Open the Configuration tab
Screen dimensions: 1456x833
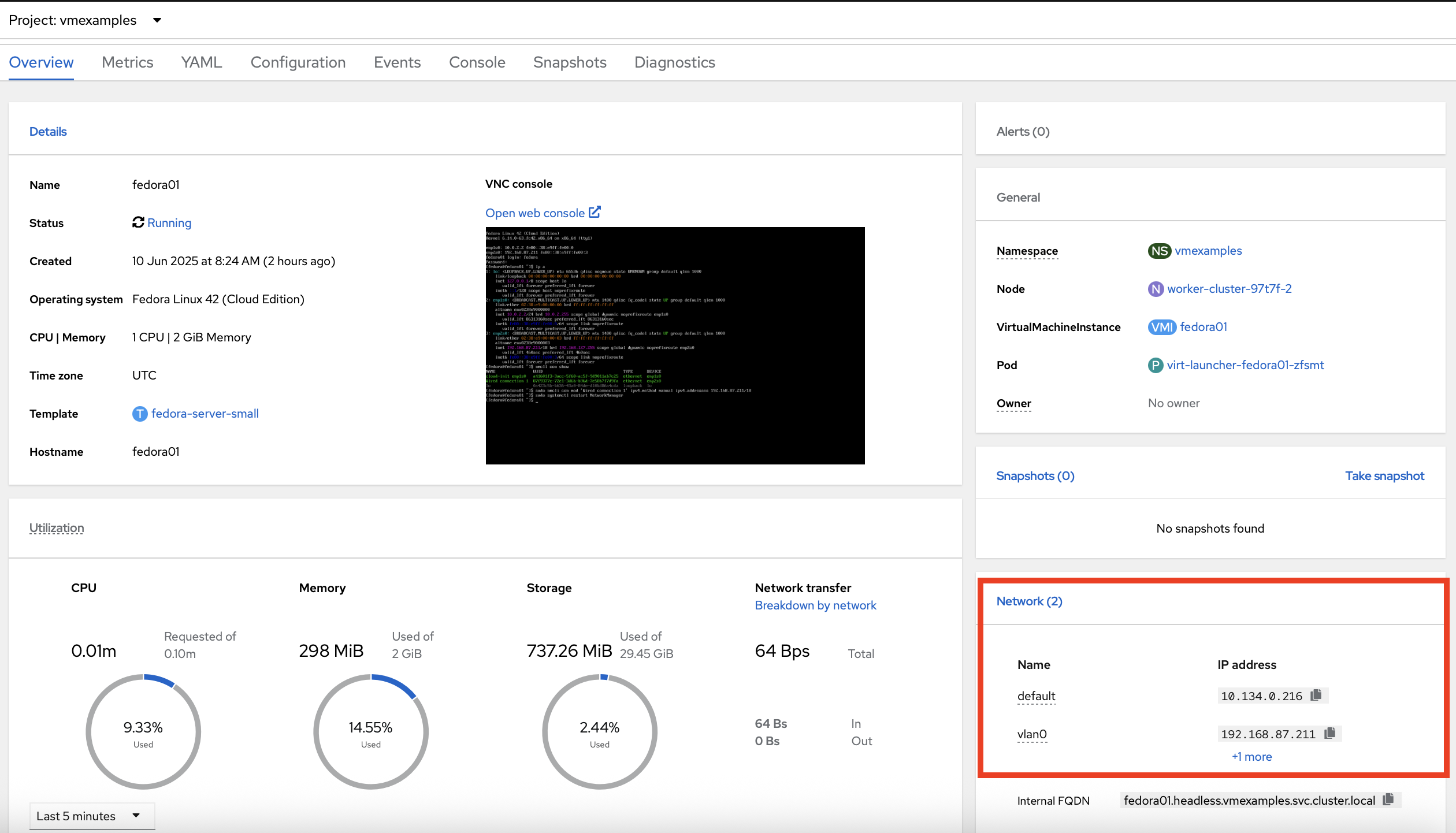tap(298, 62)
